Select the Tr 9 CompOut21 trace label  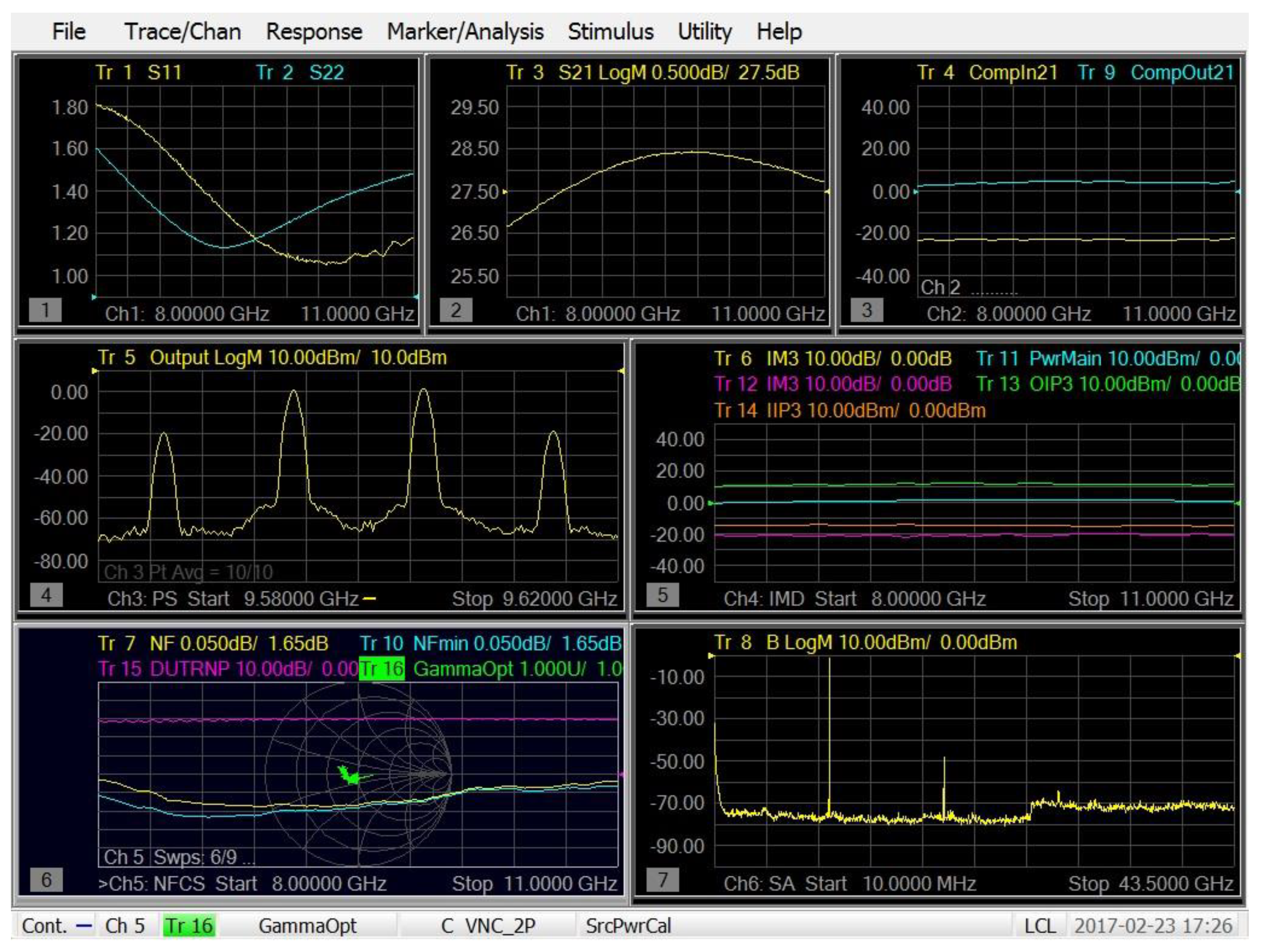1155,72
